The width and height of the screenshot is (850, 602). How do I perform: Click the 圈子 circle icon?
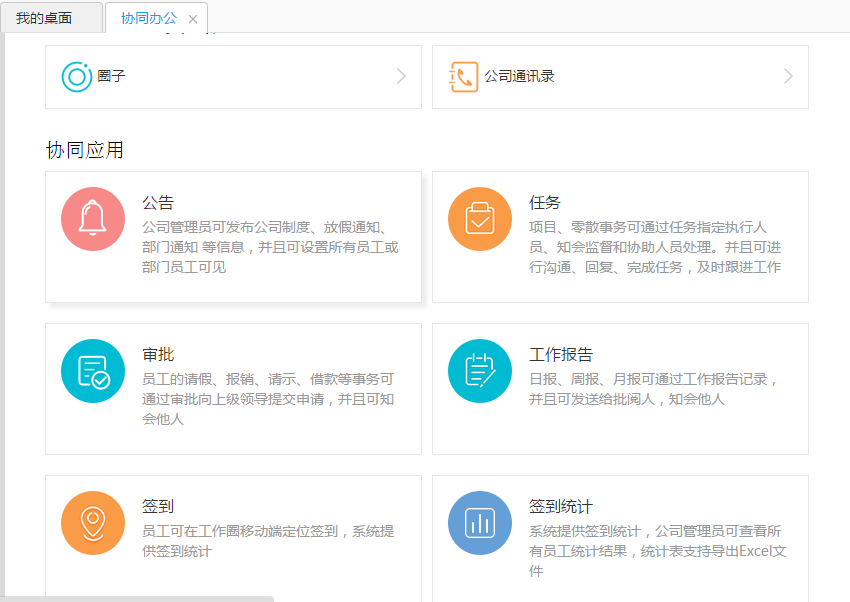(77, 76)
